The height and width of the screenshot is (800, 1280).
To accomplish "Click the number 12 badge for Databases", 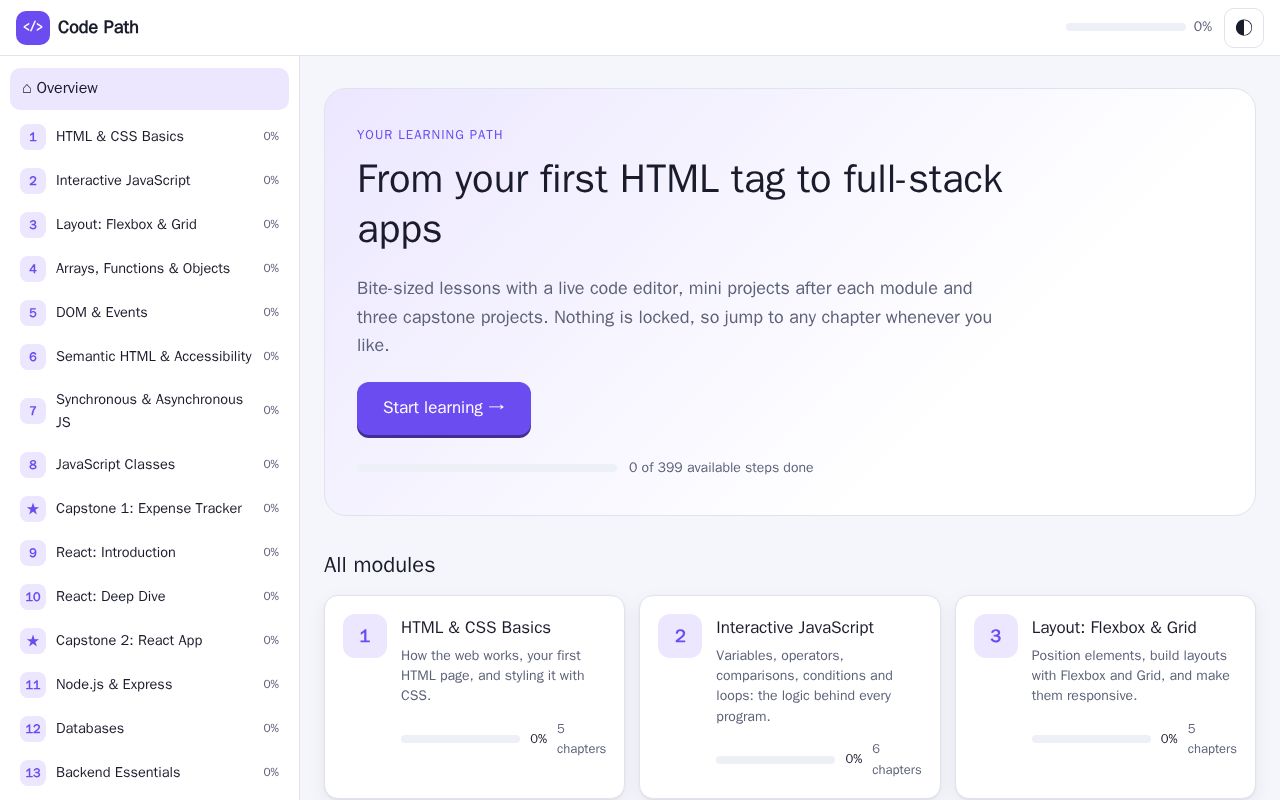I will pos(33,729).
